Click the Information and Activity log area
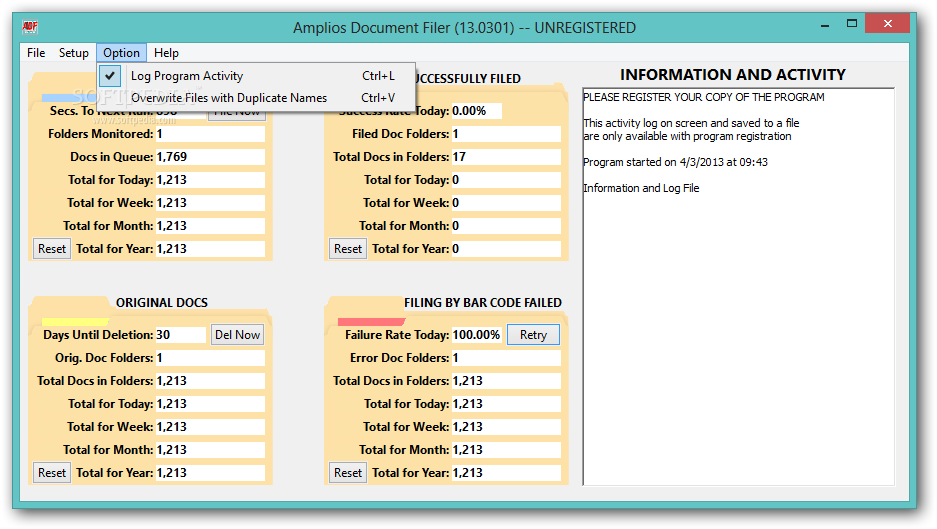The image size is (937, 529). [739, 287]
